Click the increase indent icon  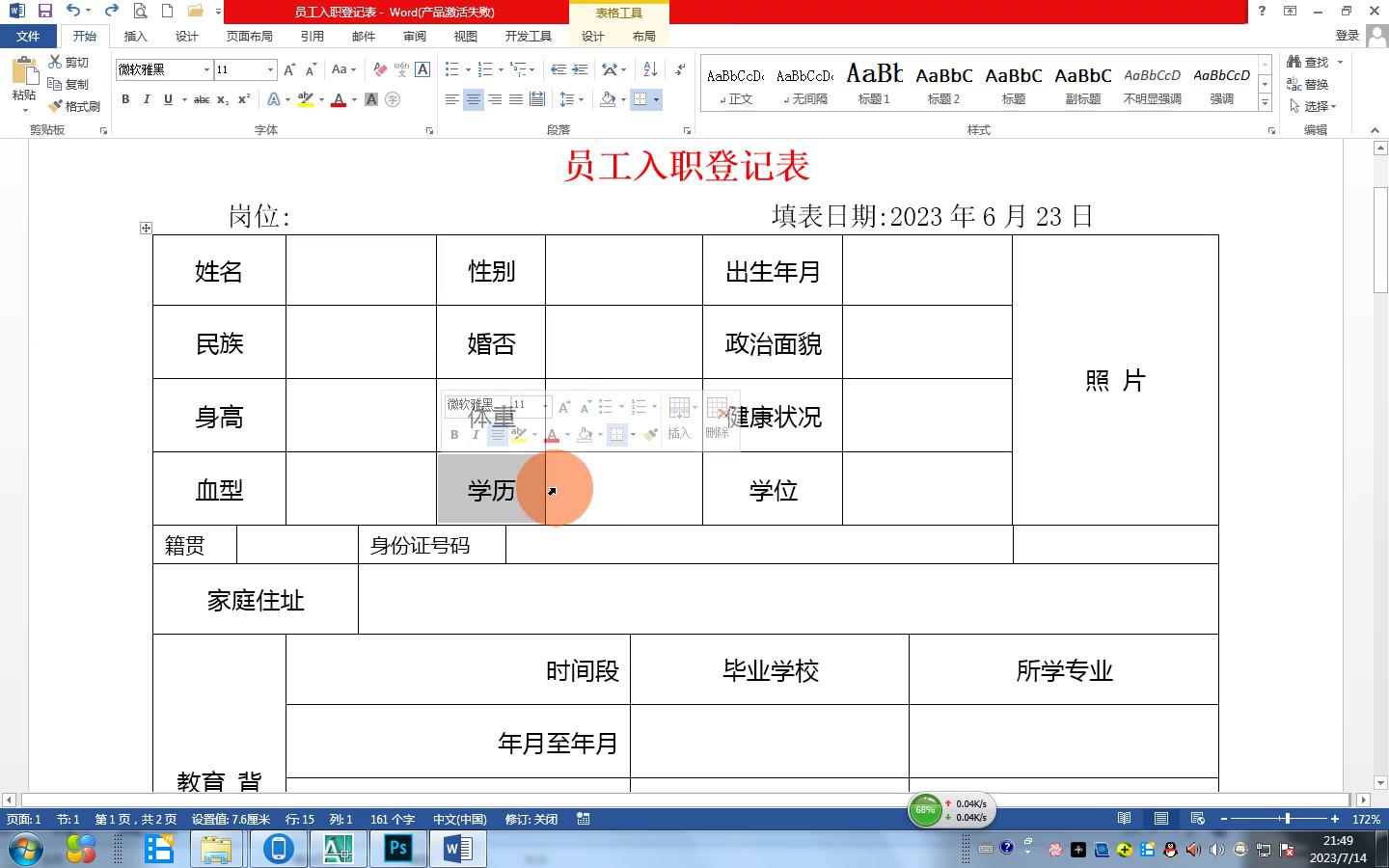click(x=580, y=69)
